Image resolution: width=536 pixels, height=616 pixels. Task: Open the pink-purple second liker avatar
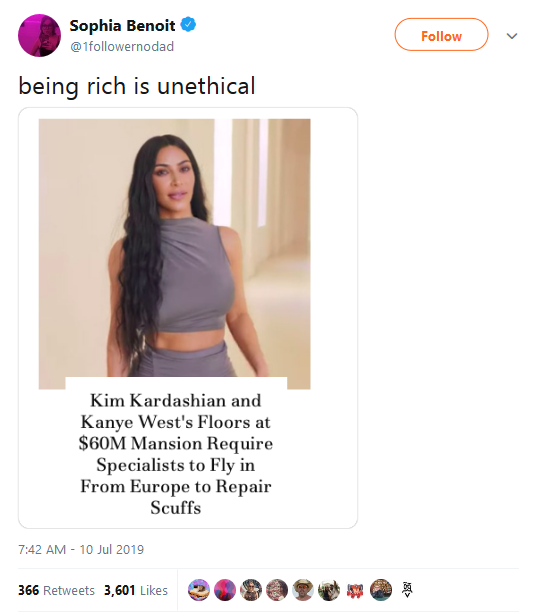[x=225, y=590]
